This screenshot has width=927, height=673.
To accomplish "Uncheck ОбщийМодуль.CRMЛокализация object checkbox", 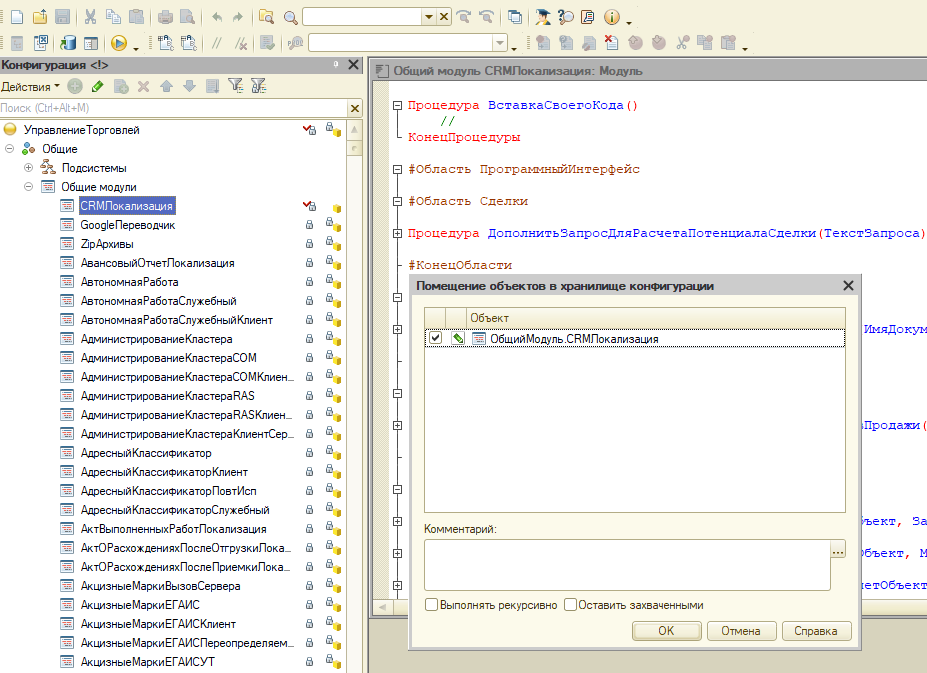I will coord(435,339).
